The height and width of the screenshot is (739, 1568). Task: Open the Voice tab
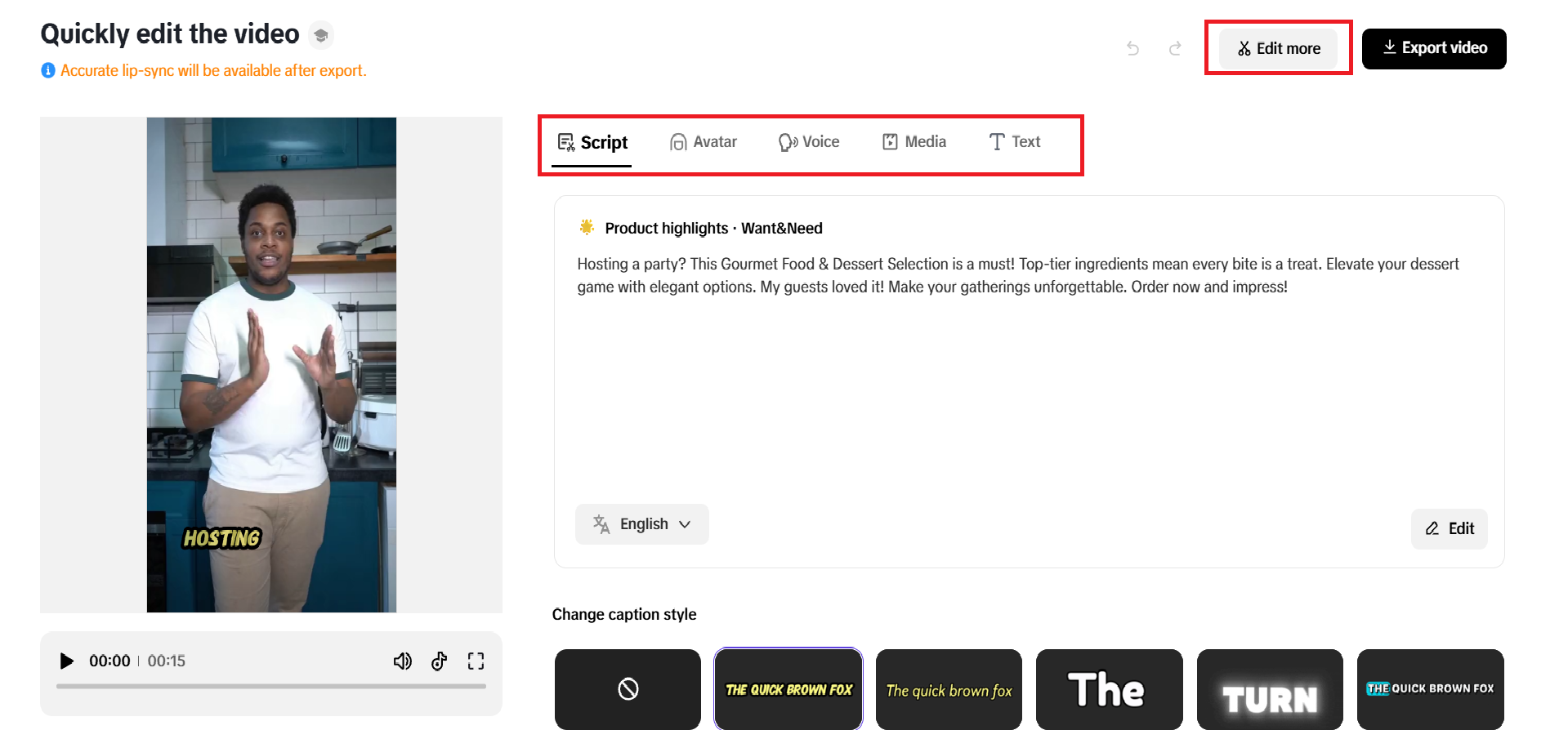[809, 142]
